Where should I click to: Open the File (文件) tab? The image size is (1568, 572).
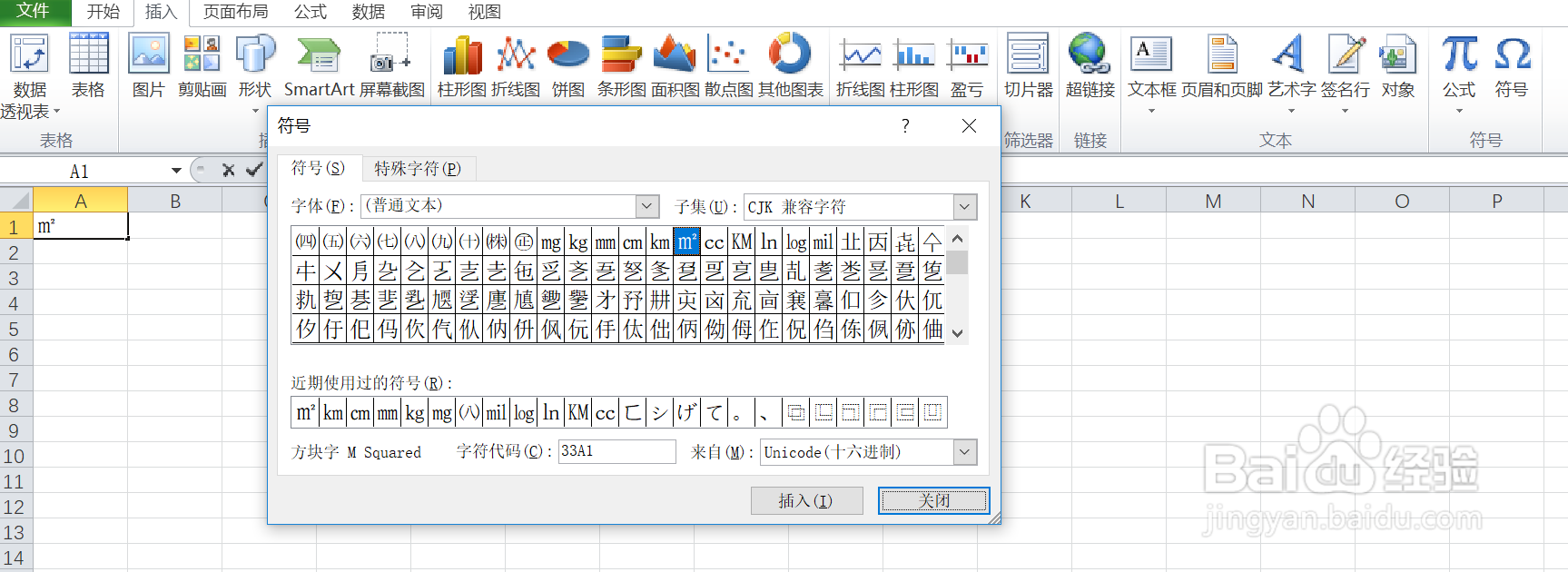point(35,12)
